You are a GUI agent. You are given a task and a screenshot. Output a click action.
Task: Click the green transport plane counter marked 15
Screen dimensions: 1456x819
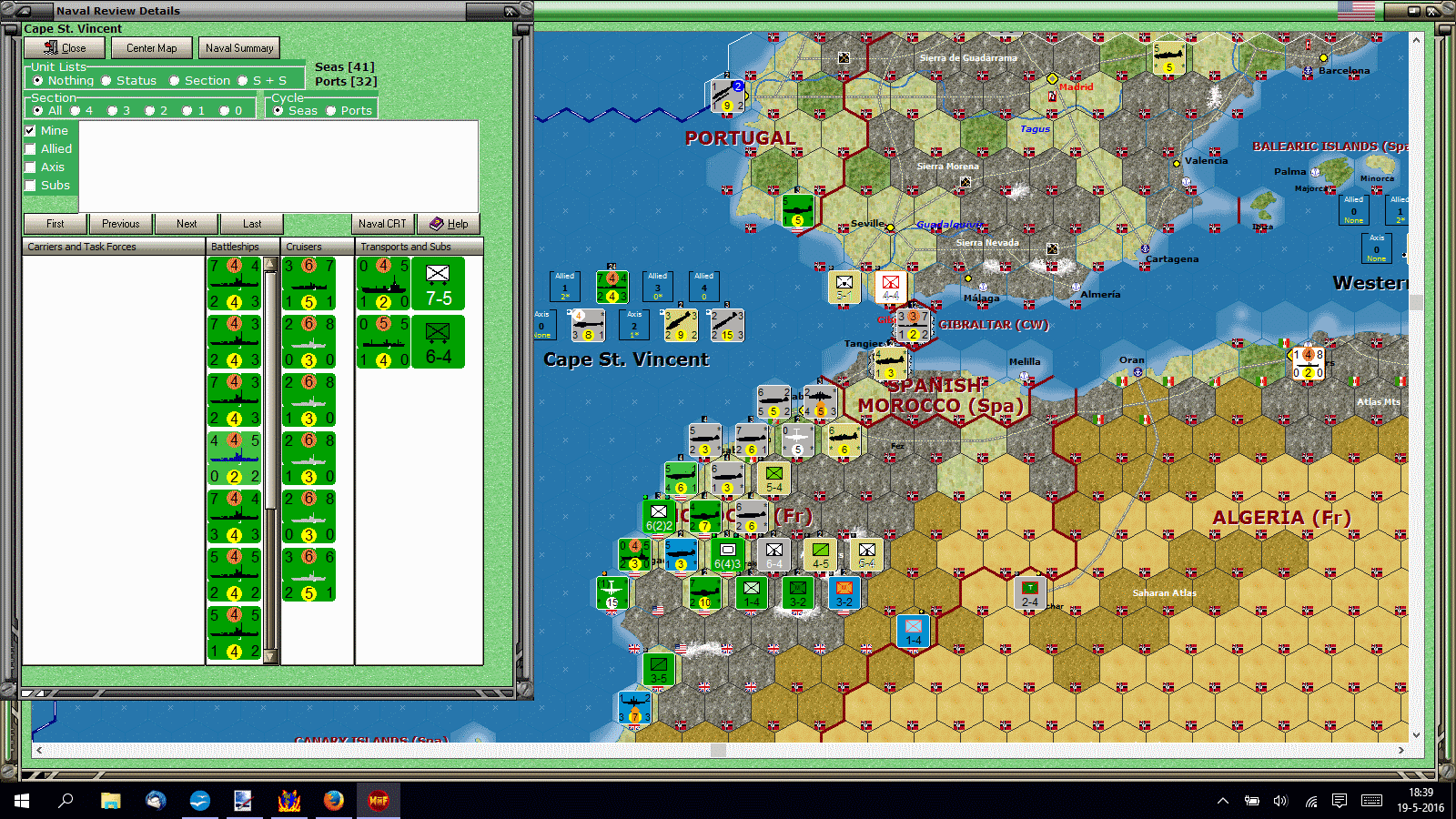(x=612, y=592)
